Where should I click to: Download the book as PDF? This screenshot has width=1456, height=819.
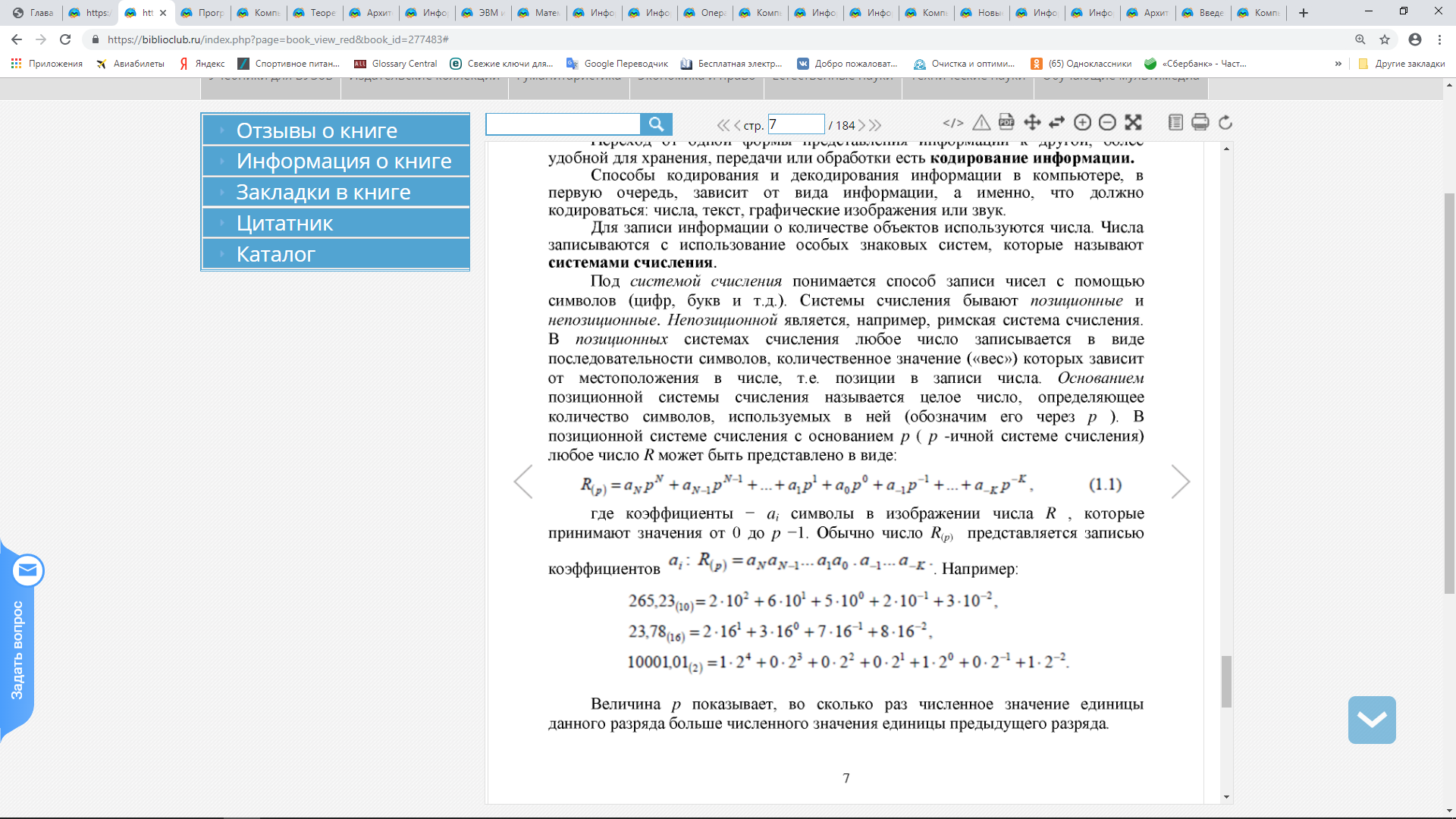1006,122
